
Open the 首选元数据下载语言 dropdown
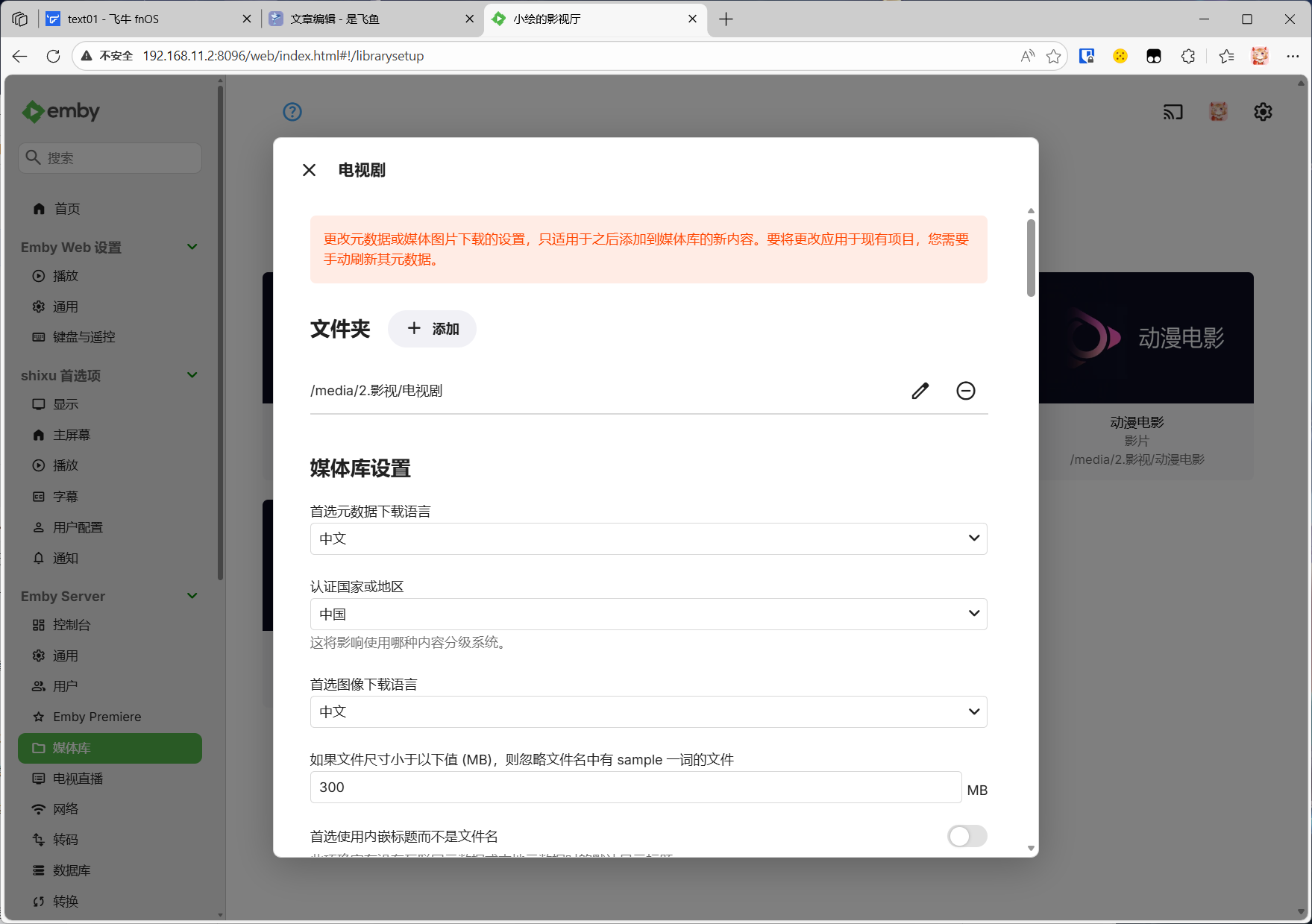[648, 538]
